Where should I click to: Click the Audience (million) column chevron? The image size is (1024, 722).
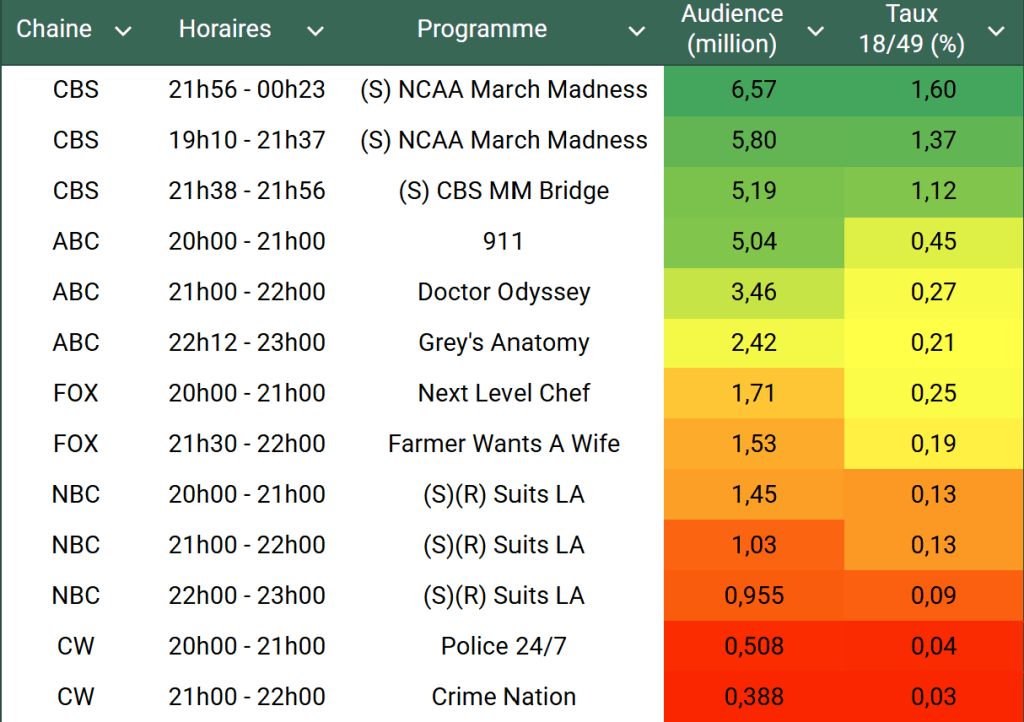(x=816, y=31)
